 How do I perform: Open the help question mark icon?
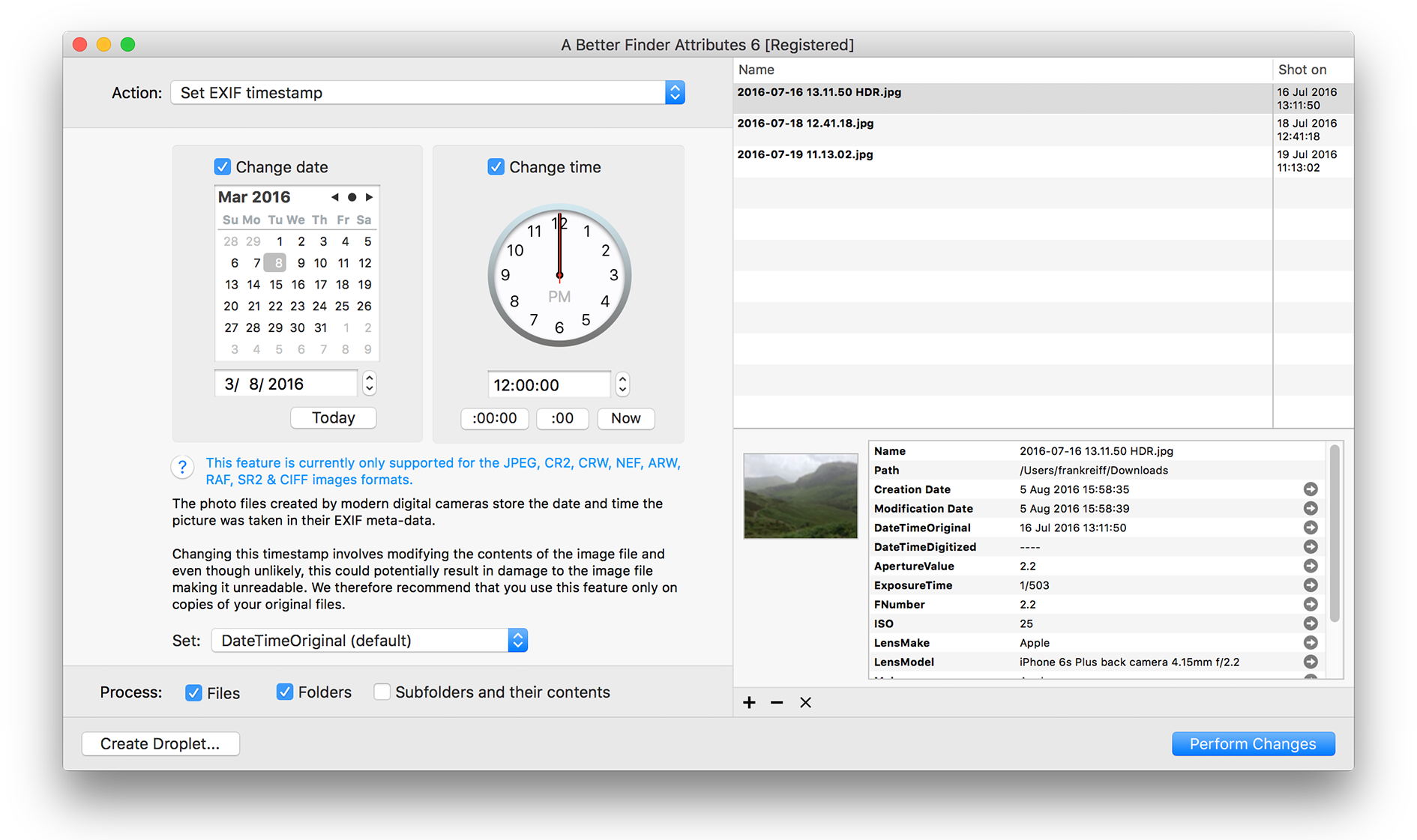pyautogui.click(x=182, y=468)
